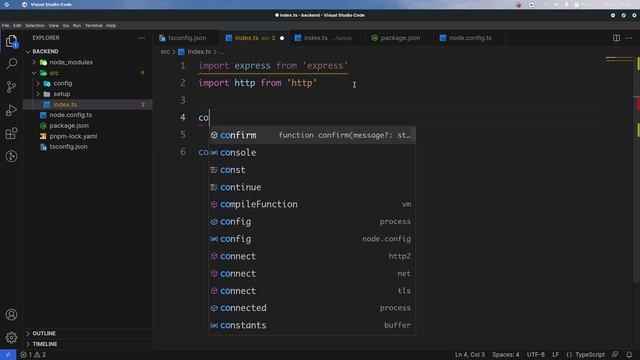Collapse the BACKEND root section

coord(88,51)
